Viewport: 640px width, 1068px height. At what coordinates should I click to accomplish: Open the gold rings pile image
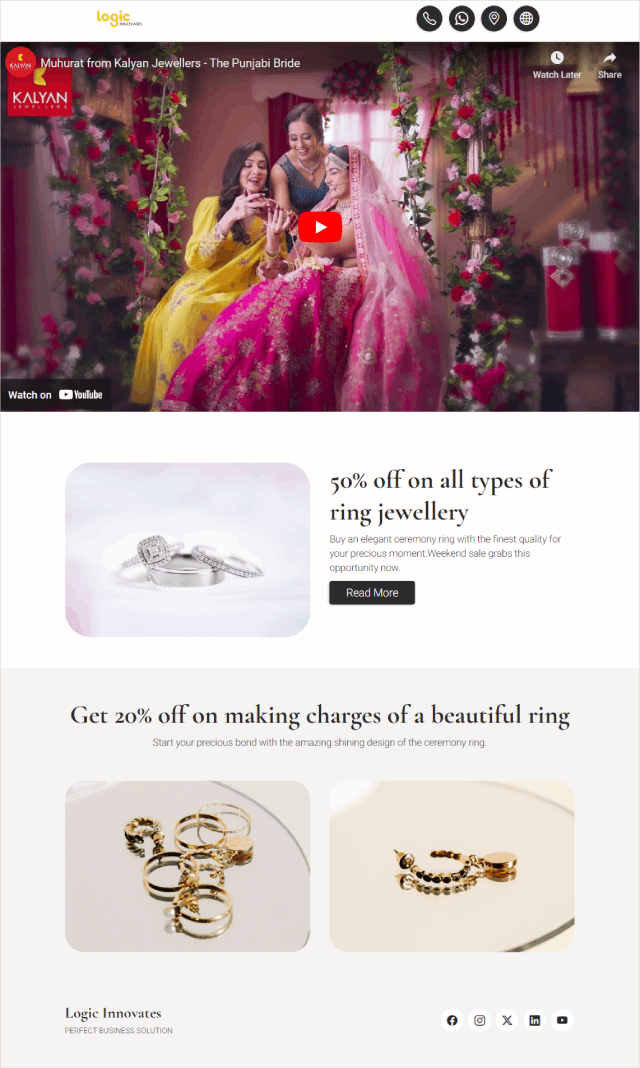click(187, 866)
